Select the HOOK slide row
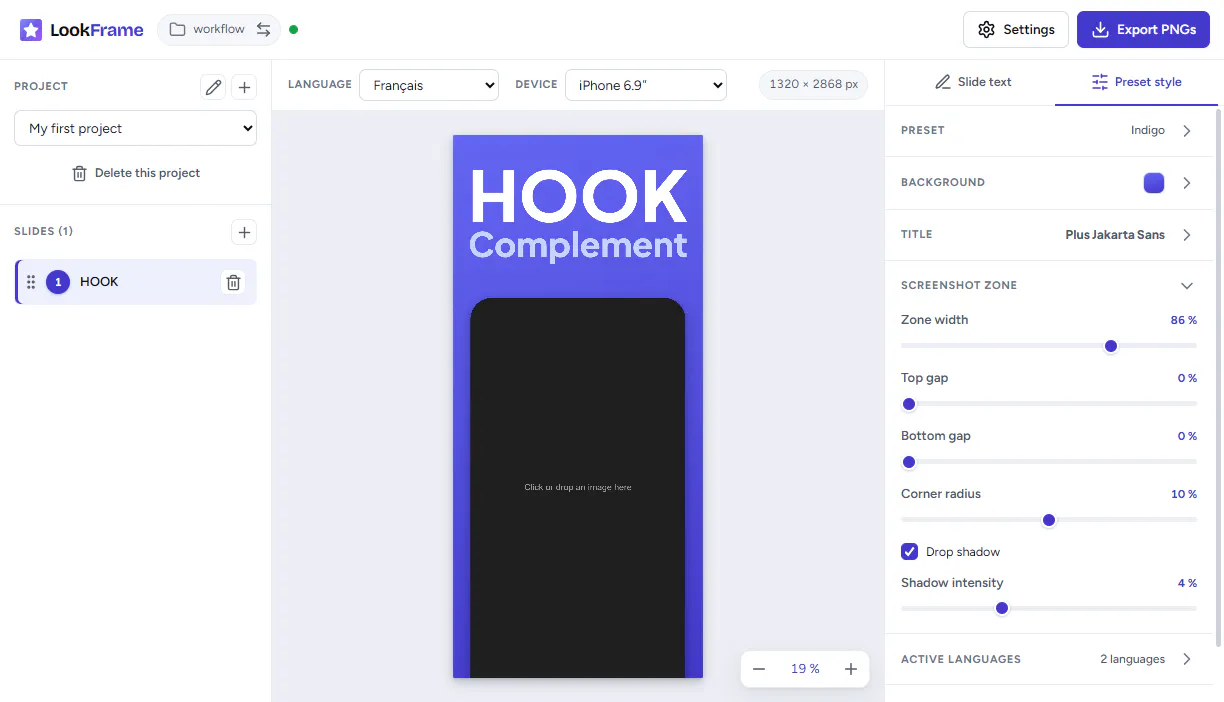The width and height of the screenshot is (1224, 702). tap(136, 282)
